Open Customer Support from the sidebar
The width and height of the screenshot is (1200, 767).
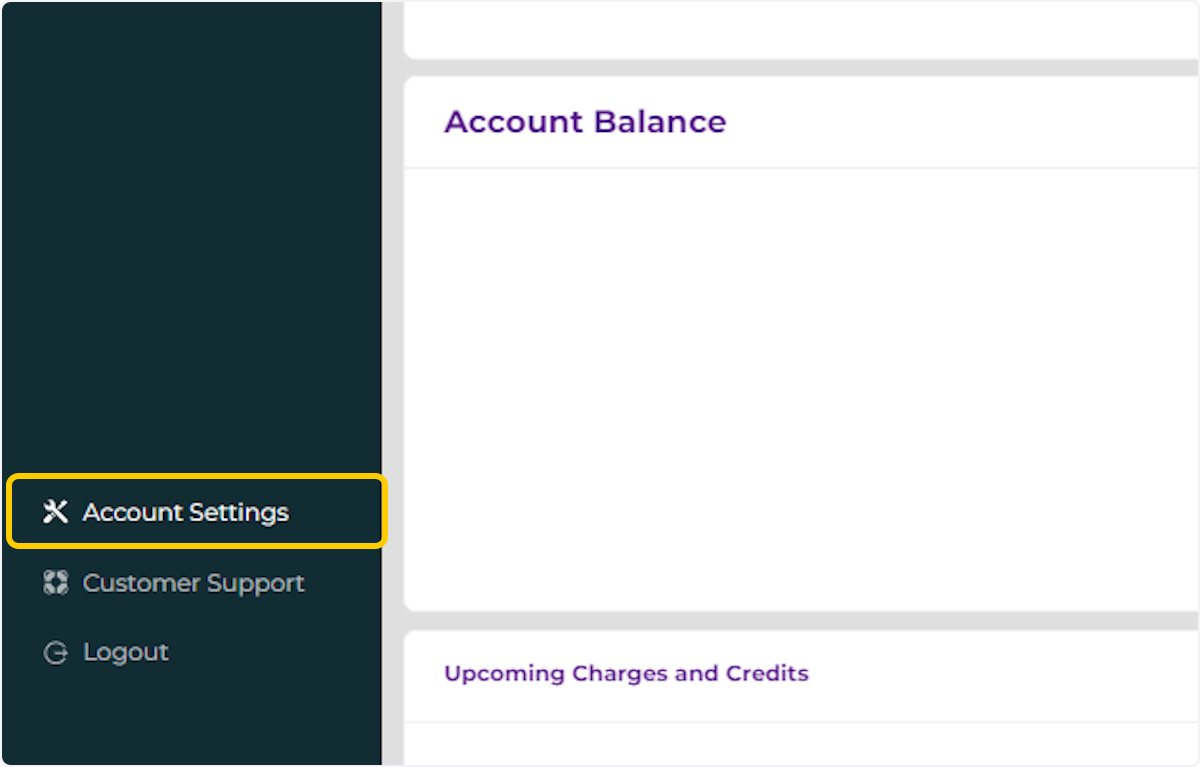[x=193, y=582]
